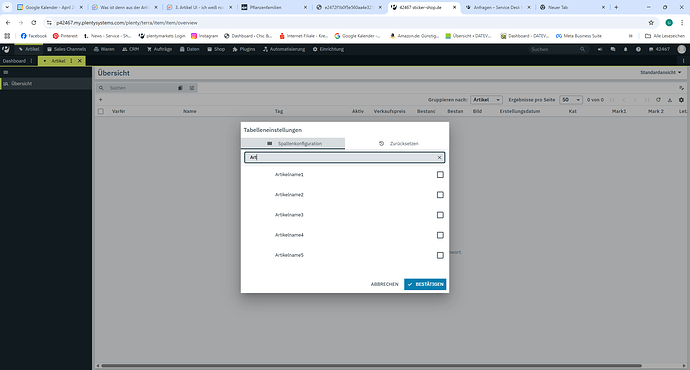Open the Waren menu
Image resolution: width=690 pixels, height=370 pixels.
pyautogui.click(x=105, y=49)
